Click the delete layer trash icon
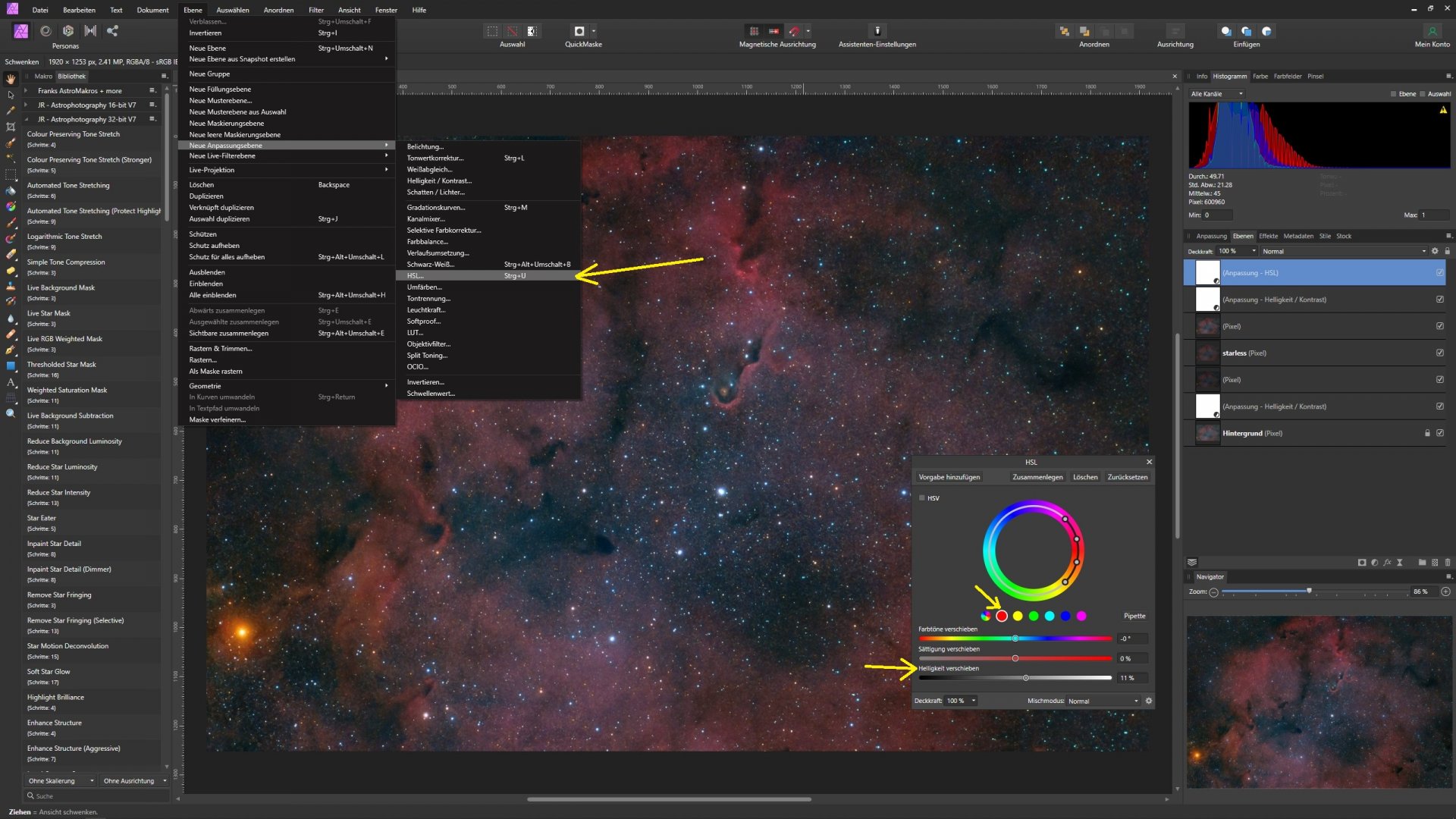The image size is (1456, 819). click(1448, 563)
